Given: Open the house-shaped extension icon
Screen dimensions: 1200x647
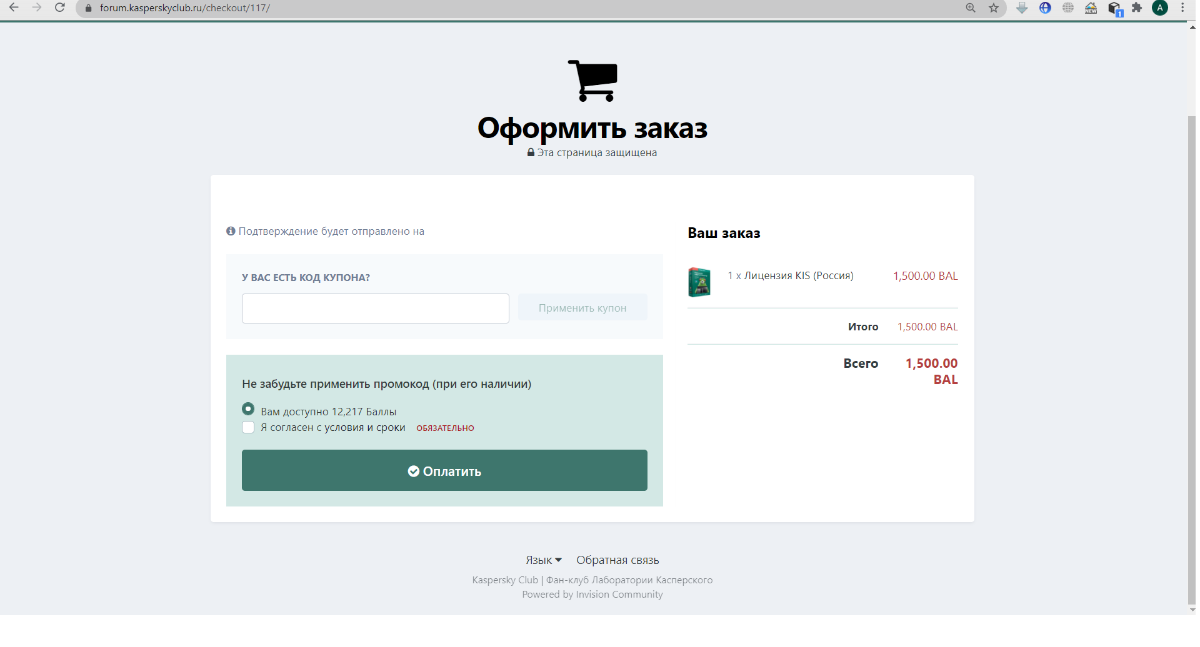Looking at the screenshot, I should tap(1091, 7).
